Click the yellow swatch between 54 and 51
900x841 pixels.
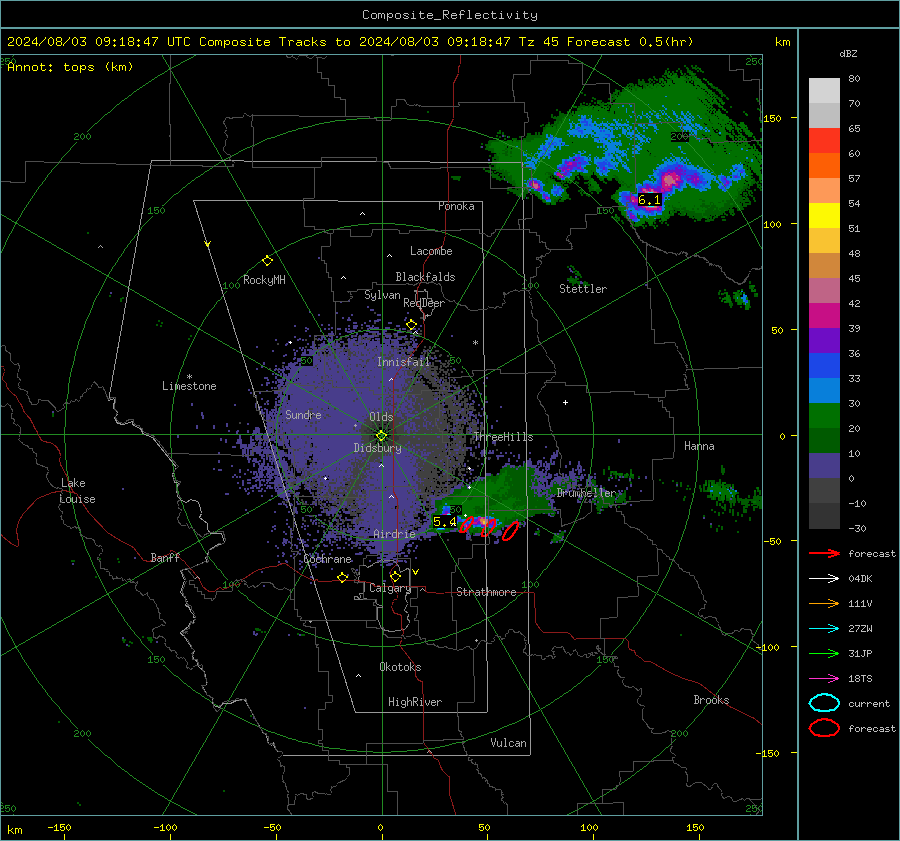[x=824, y=216]
